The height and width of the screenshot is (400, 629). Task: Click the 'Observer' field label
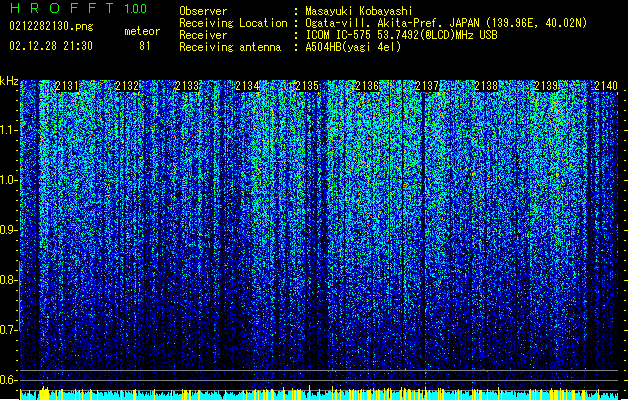coord(203,11)
